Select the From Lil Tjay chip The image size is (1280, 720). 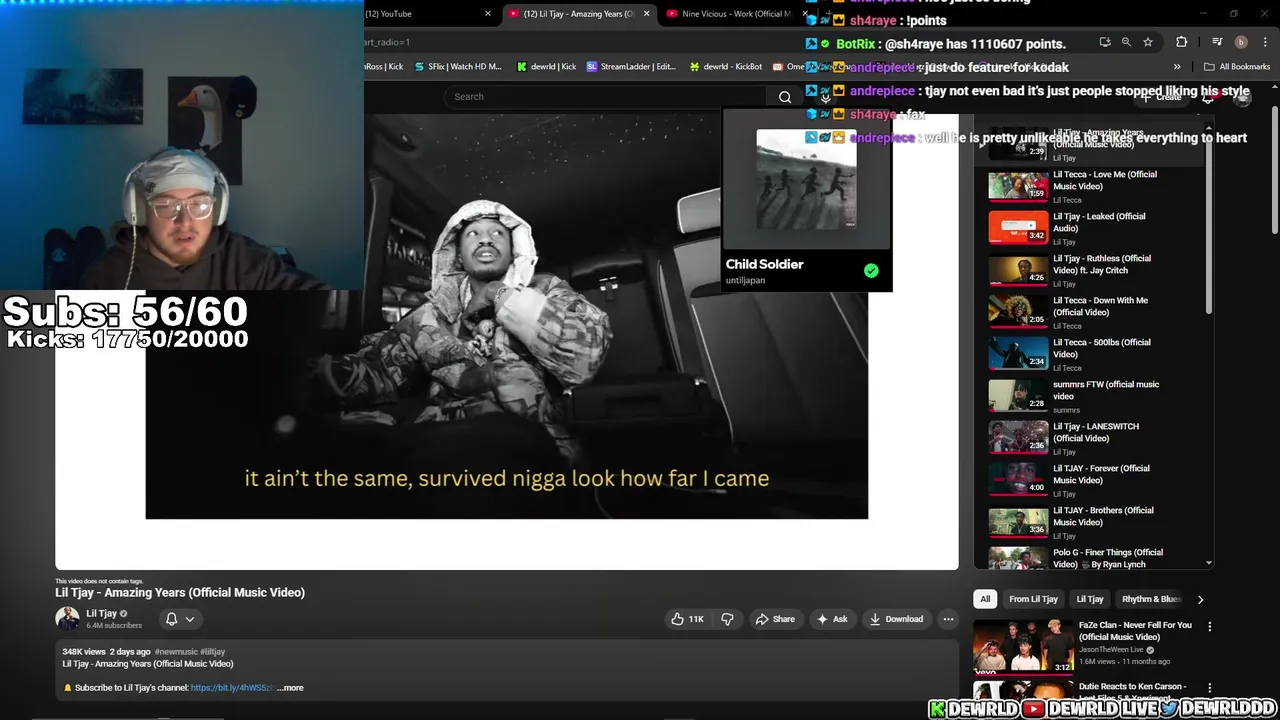point(1033,599)
